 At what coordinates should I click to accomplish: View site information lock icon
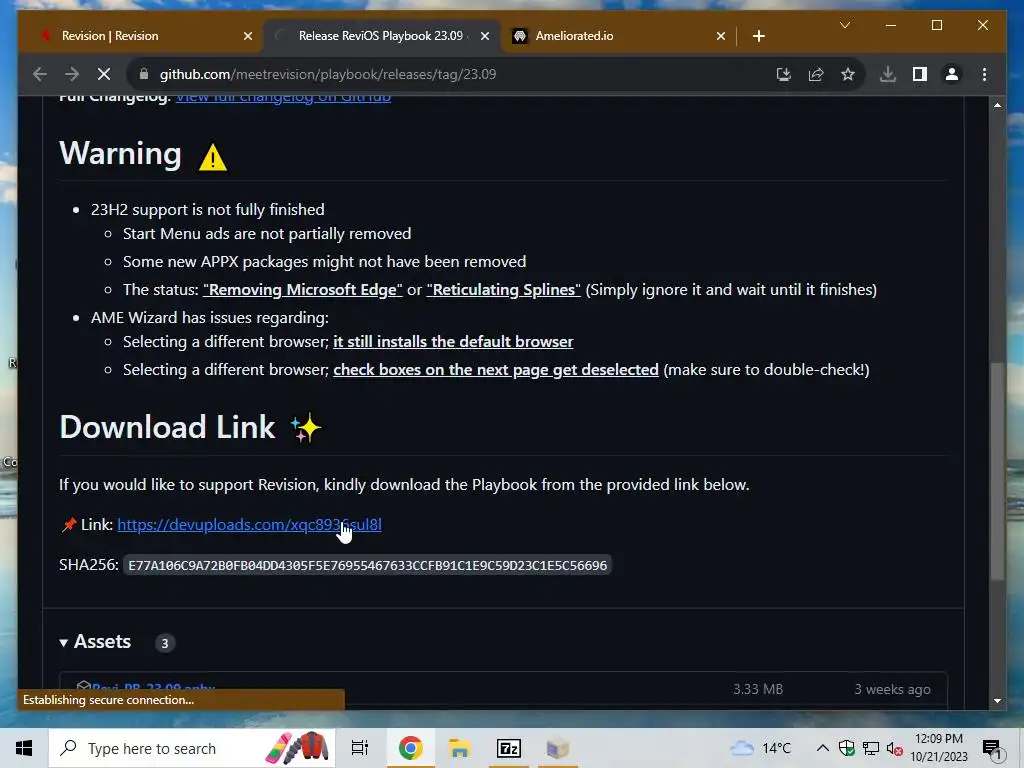point(144,74)
